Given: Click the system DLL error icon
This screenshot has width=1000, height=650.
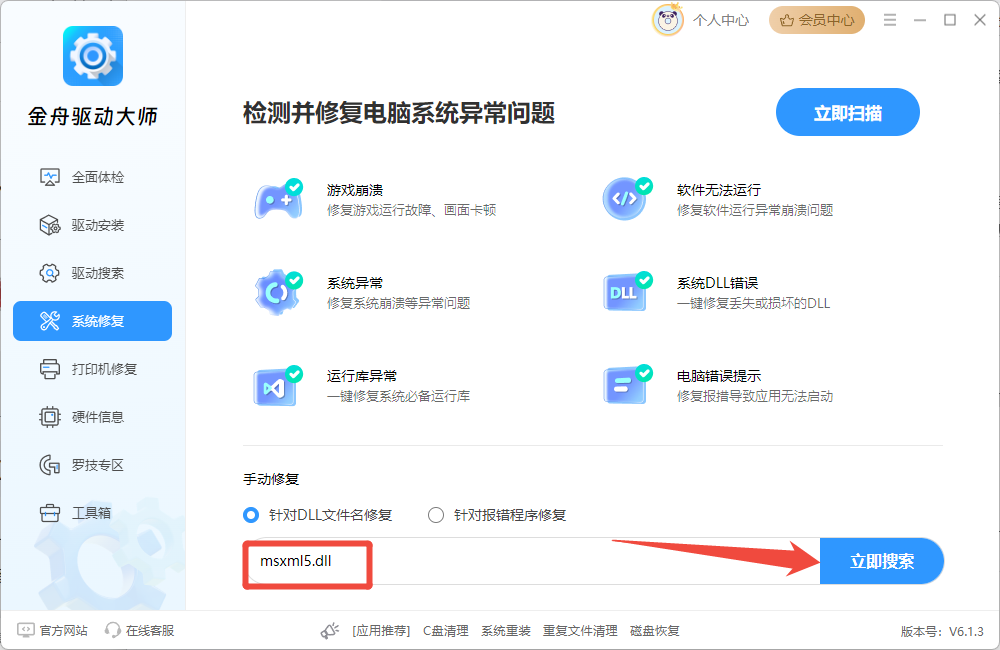Looking at the screenshot, I should [626, 292].
